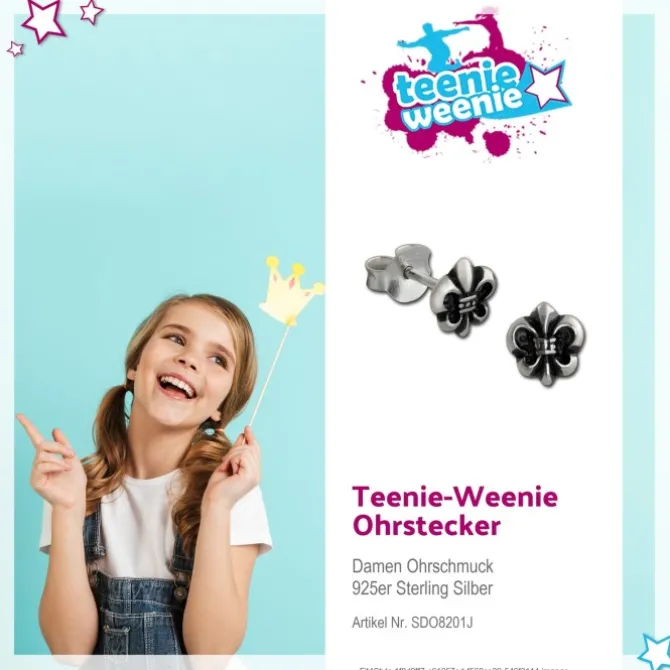Image resolution: width=670 pixels, height=670 pixels.
Task: Select the left fleur-de-lis earring stud
Action: click(x=466, y=296)
